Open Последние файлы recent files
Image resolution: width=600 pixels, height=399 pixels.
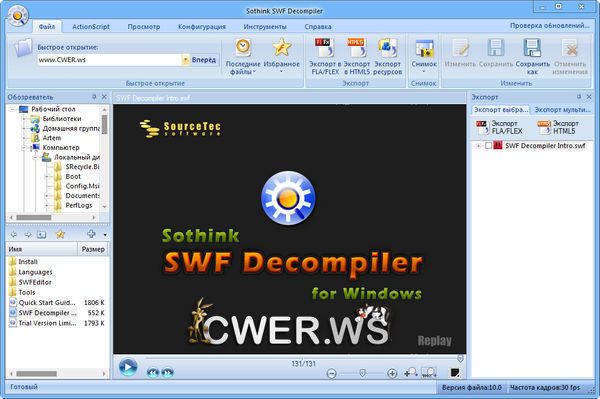point(243,57)
